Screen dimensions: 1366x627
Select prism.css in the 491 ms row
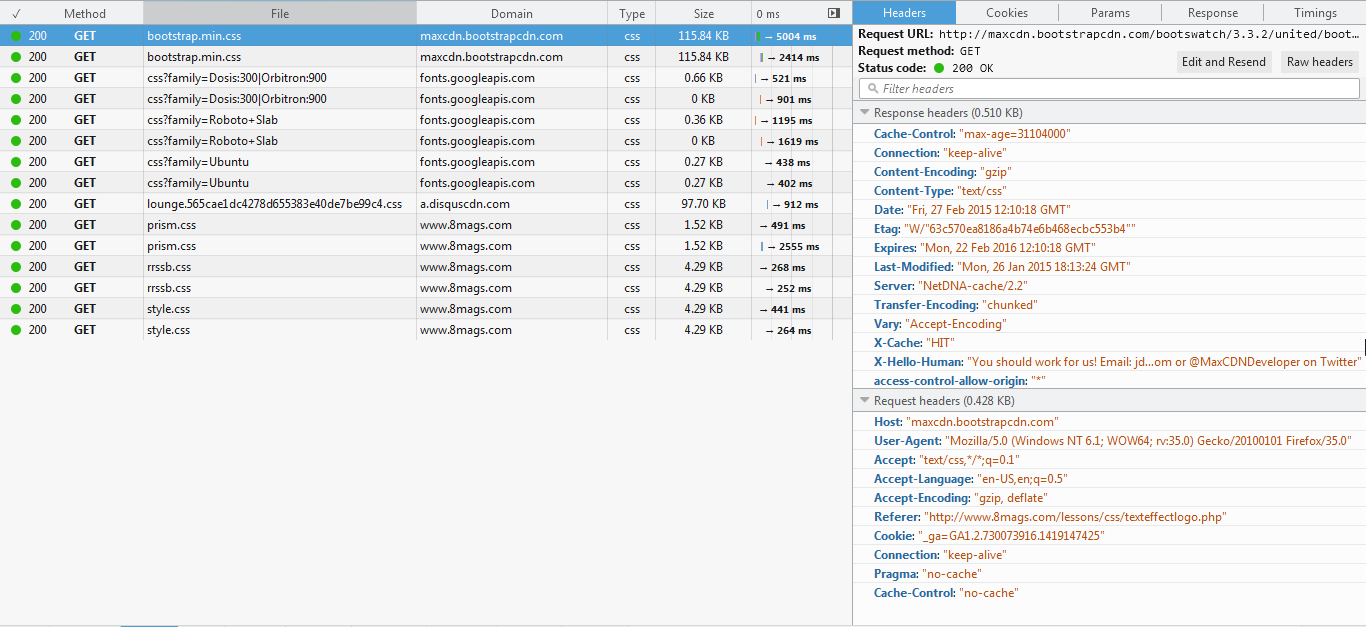point(171,225)
